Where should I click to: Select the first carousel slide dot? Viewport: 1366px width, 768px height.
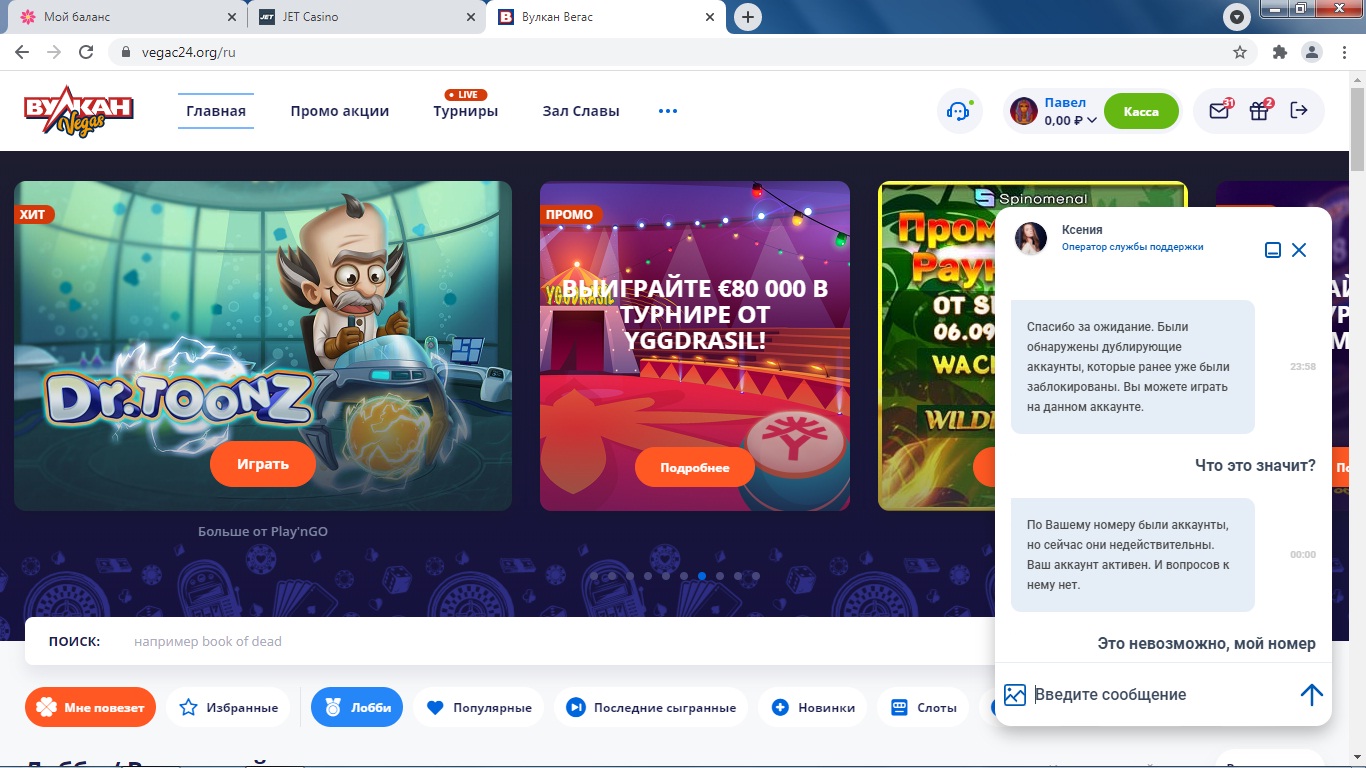[x=594, y=576]
